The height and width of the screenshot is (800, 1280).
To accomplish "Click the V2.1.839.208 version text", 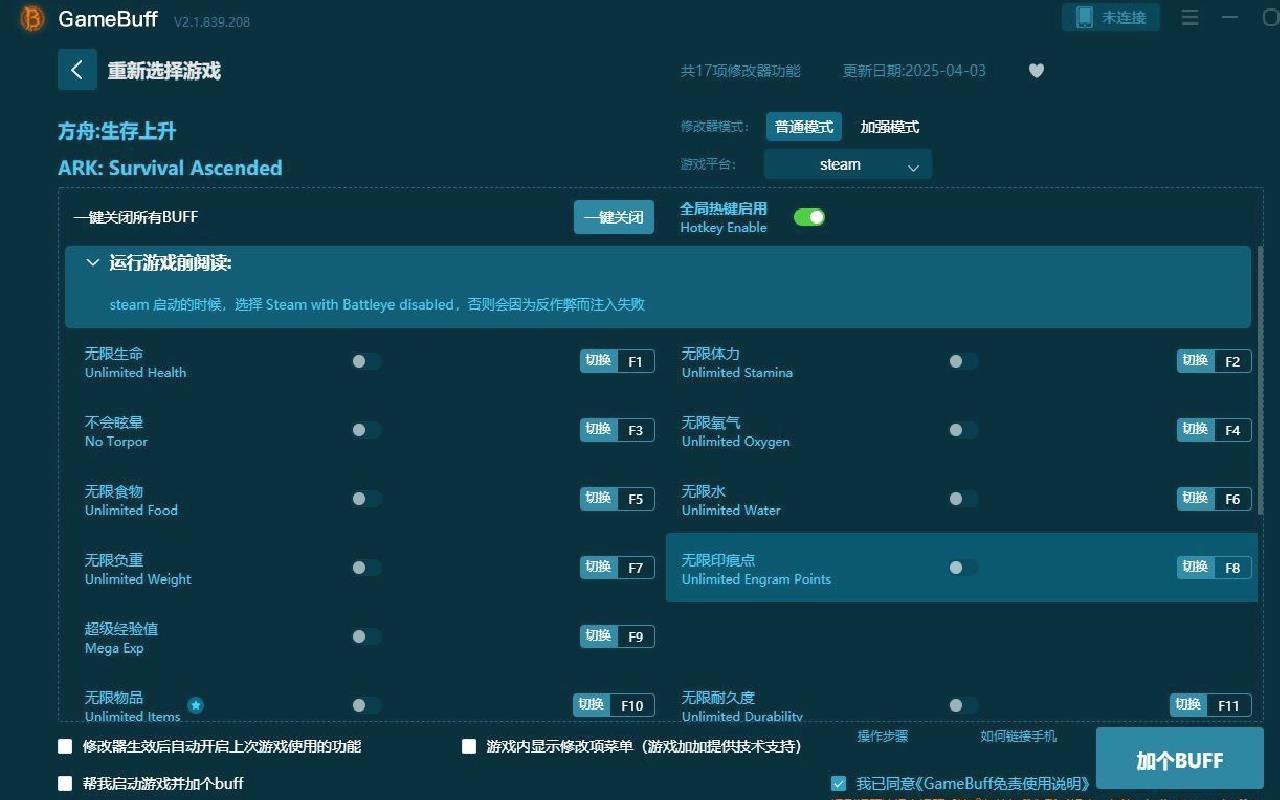I will 212,21.
